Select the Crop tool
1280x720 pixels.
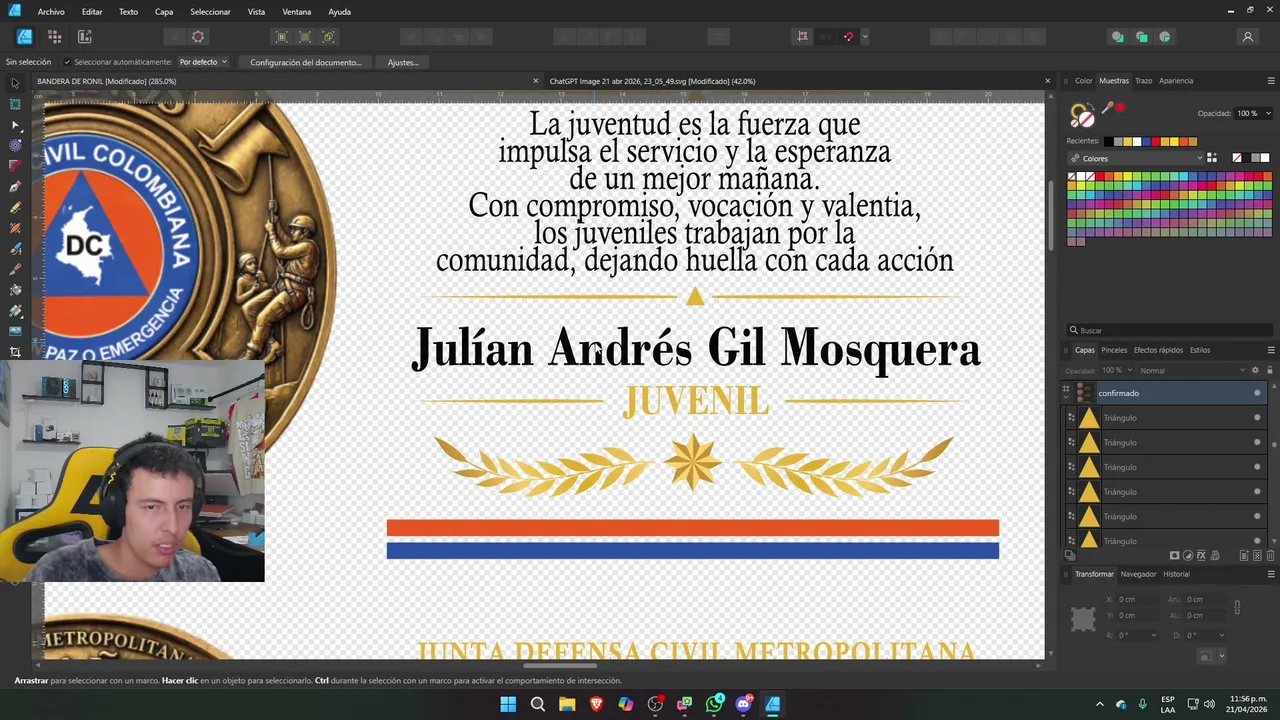point(15,352)
